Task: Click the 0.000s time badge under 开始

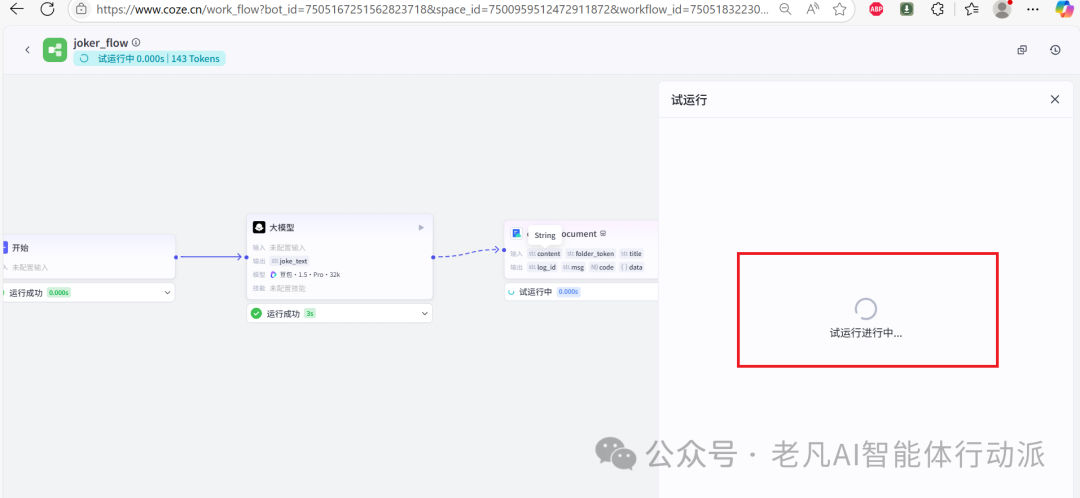Action: click(x=59, y=293)
